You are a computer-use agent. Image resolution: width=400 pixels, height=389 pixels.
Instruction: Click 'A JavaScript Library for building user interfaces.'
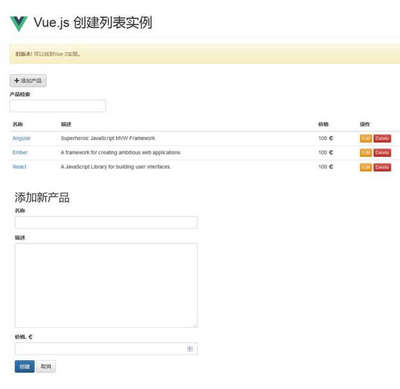point(116,167)
